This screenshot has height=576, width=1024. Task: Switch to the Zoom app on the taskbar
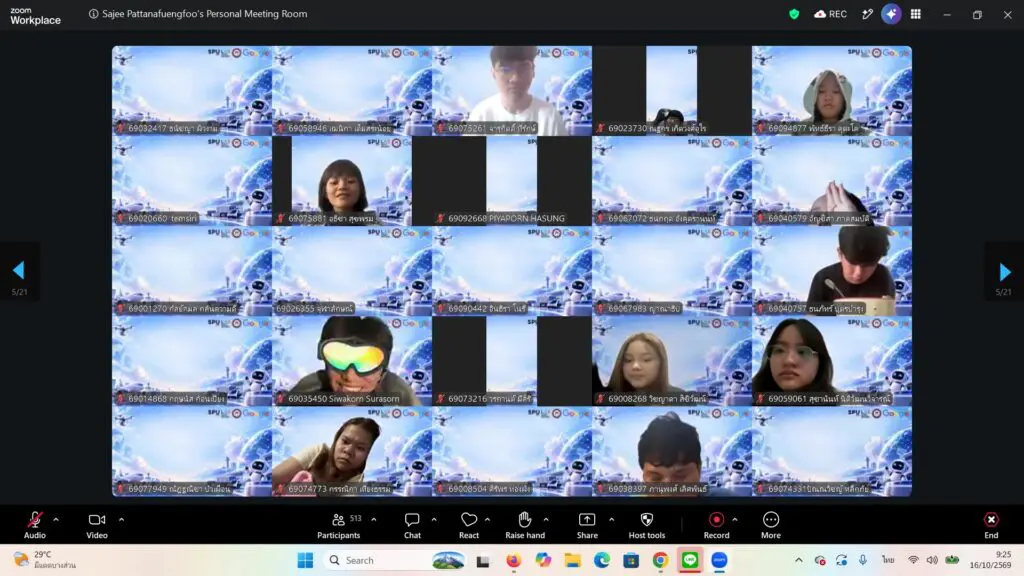[x=719, y=560]
